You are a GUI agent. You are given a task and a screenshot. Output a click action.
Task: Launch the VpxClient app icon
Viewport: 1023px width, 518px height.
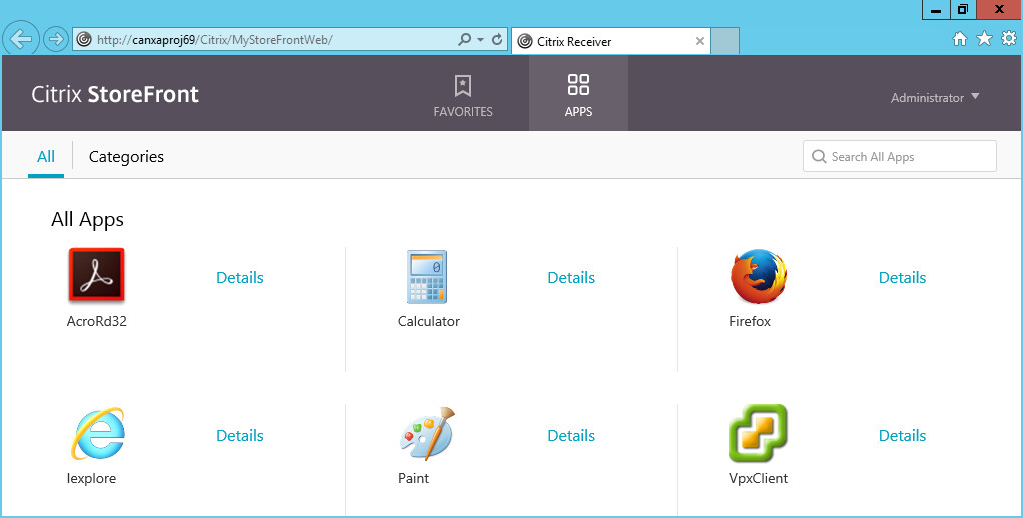click(x=758, y=434)
